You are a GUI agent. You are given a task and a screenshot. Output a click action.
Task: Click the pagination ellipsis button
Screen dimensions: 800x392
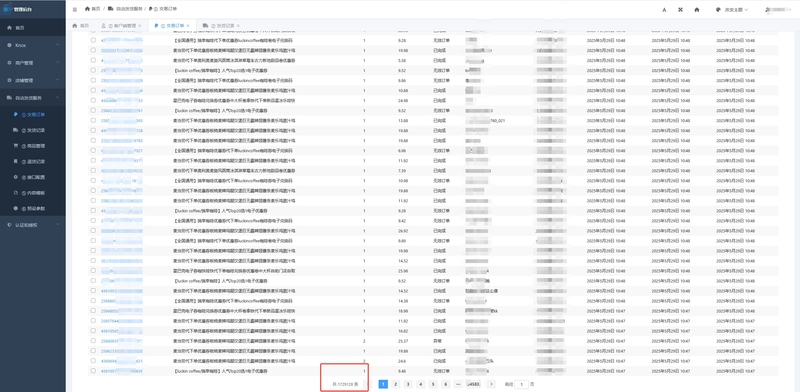(458, 384)
